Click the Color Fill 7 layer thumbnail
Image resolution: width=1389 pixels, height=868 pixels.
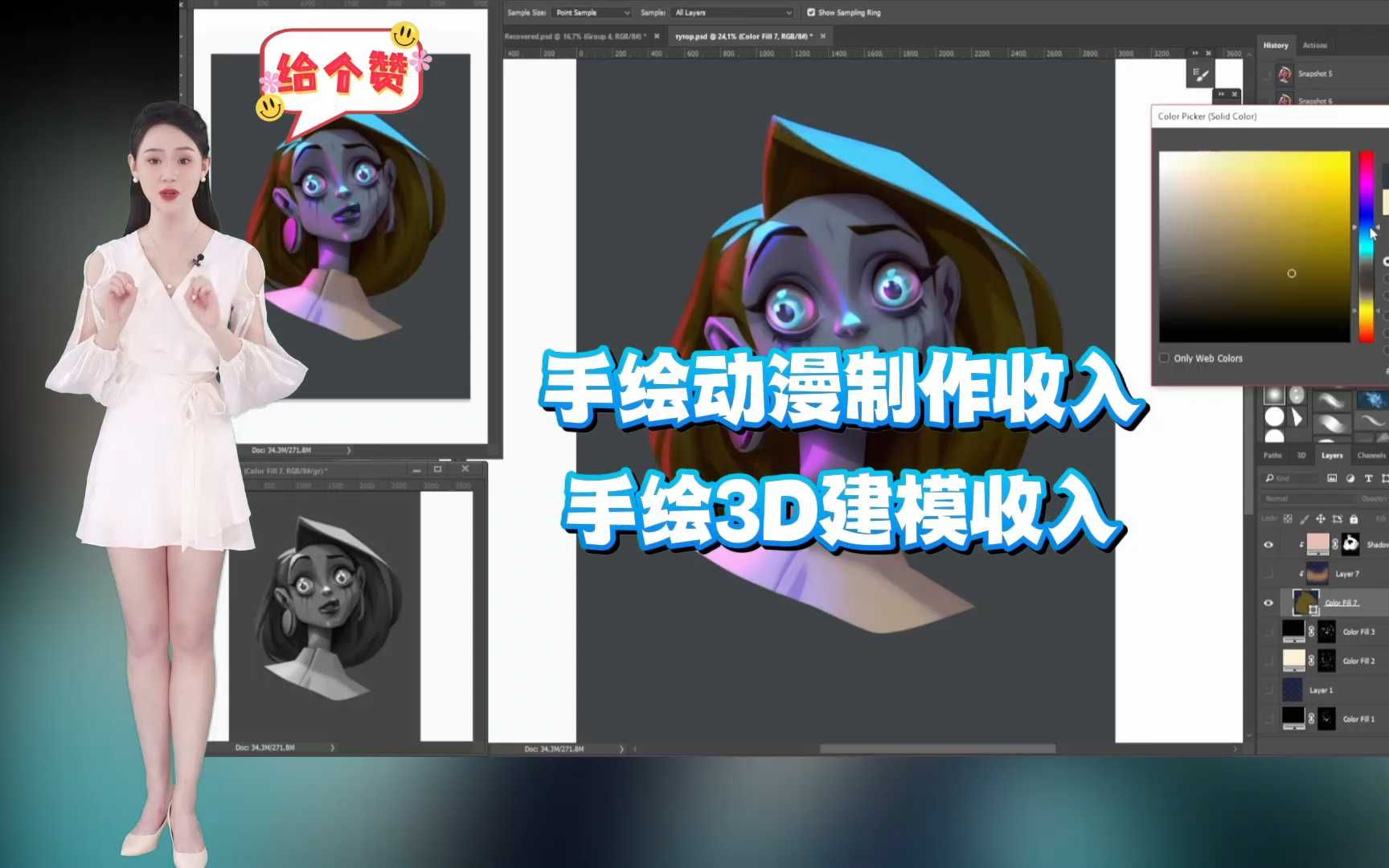coord(1305,601)
